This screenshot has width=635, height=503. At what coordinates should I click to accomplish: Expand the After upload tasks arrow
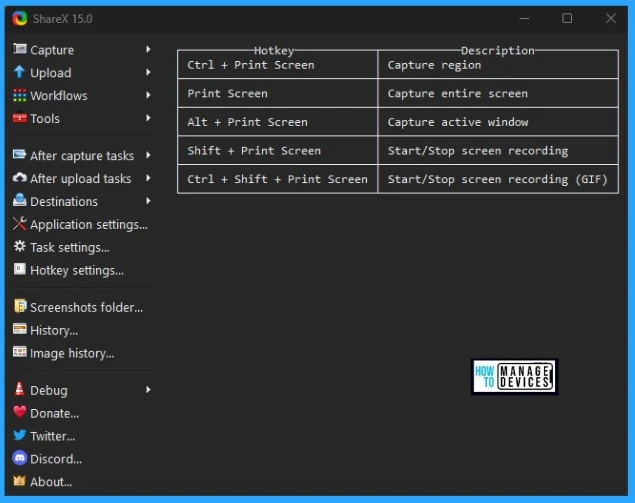coord(148,178)
